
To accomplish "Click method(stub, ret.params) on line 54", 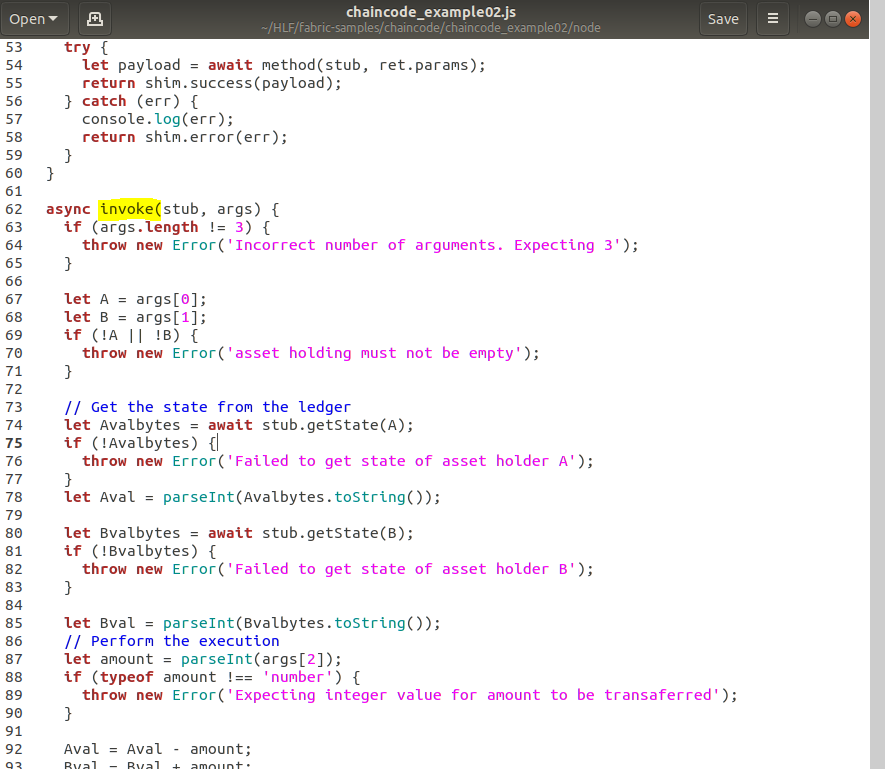I will point(369,65).
